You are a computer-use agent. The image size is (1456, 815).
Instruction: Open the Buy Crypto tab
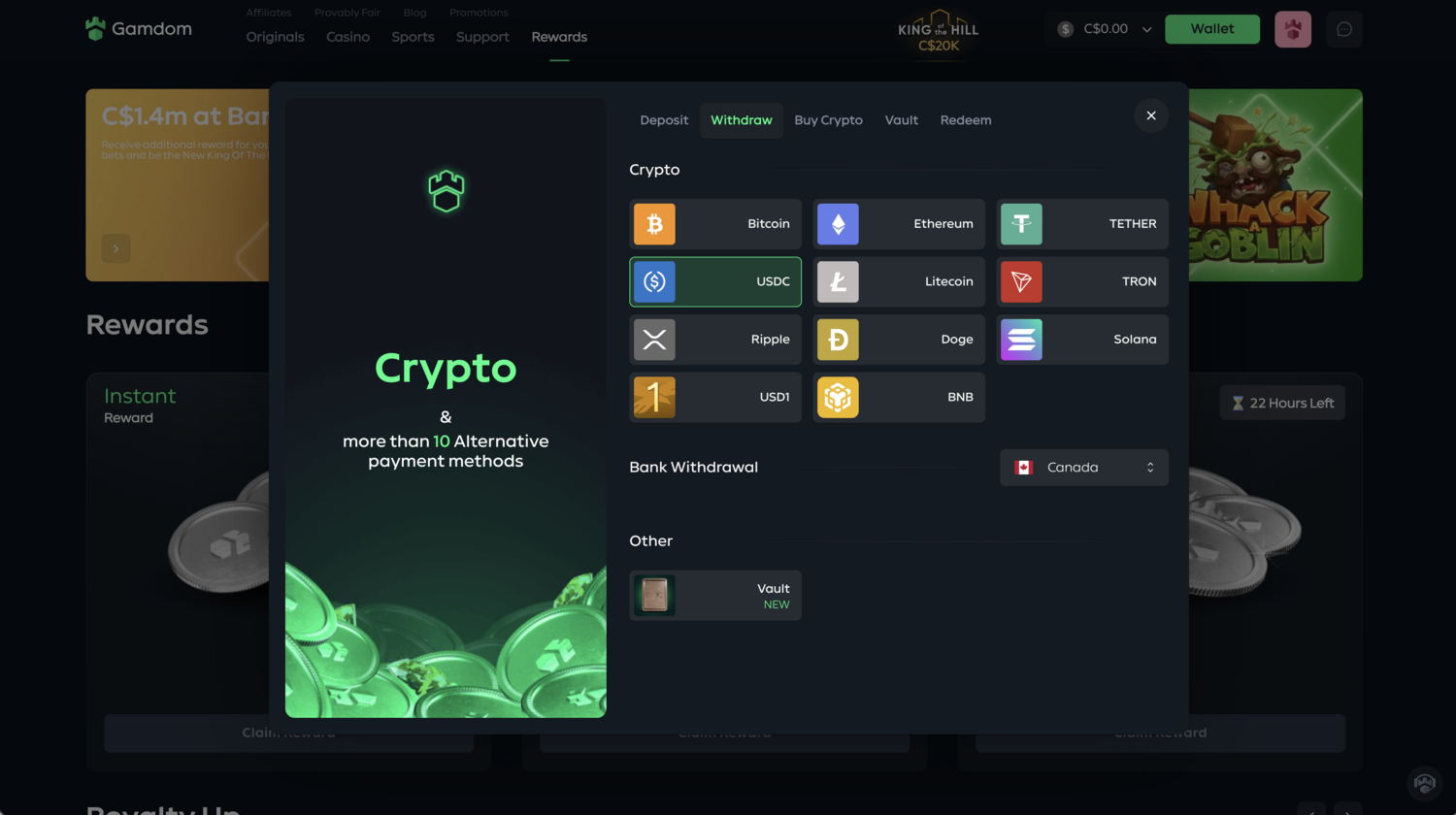[828, 120]
